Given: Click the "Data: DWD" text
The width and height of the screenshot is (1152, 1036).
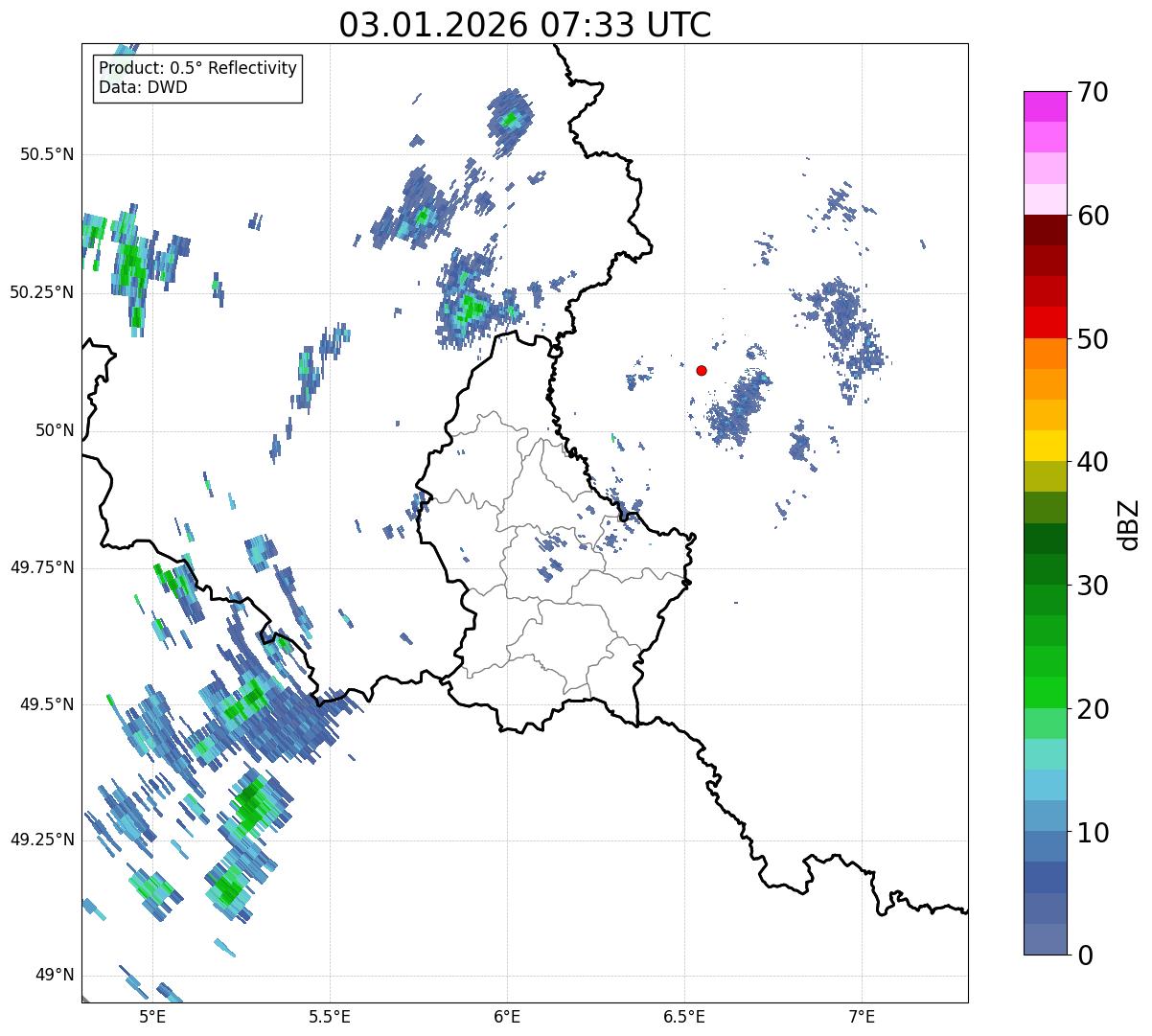Looking at the screenshot, I should click(143, 87).
